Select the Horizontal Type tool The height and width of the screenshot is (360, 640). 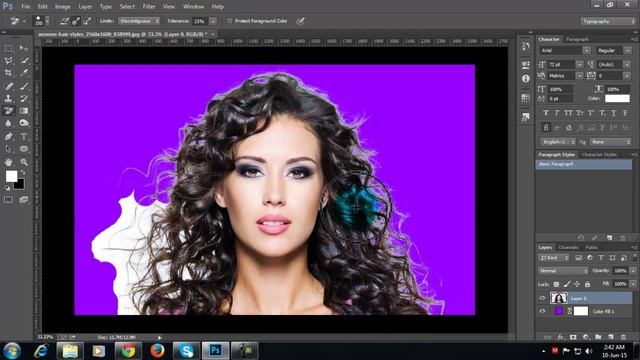24,136
